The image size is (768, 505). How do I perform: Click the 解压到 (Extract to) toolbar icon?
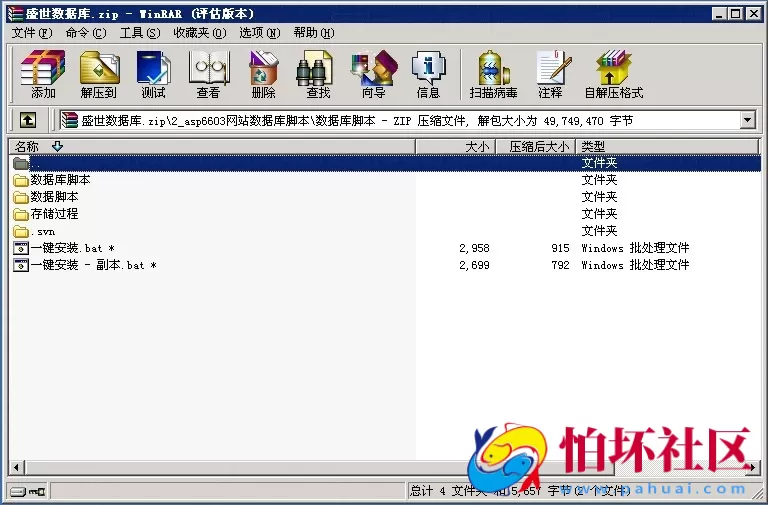[x=99, y=73]
